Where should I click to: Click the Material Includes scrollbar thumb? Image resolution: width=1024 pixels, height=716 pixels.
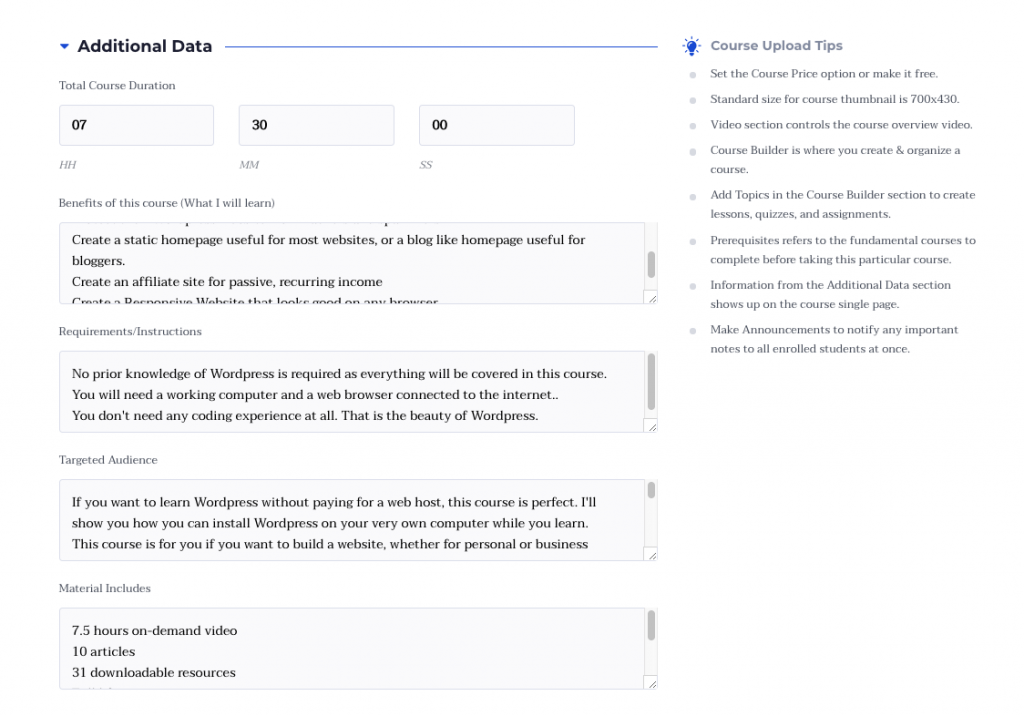point(651,625)
